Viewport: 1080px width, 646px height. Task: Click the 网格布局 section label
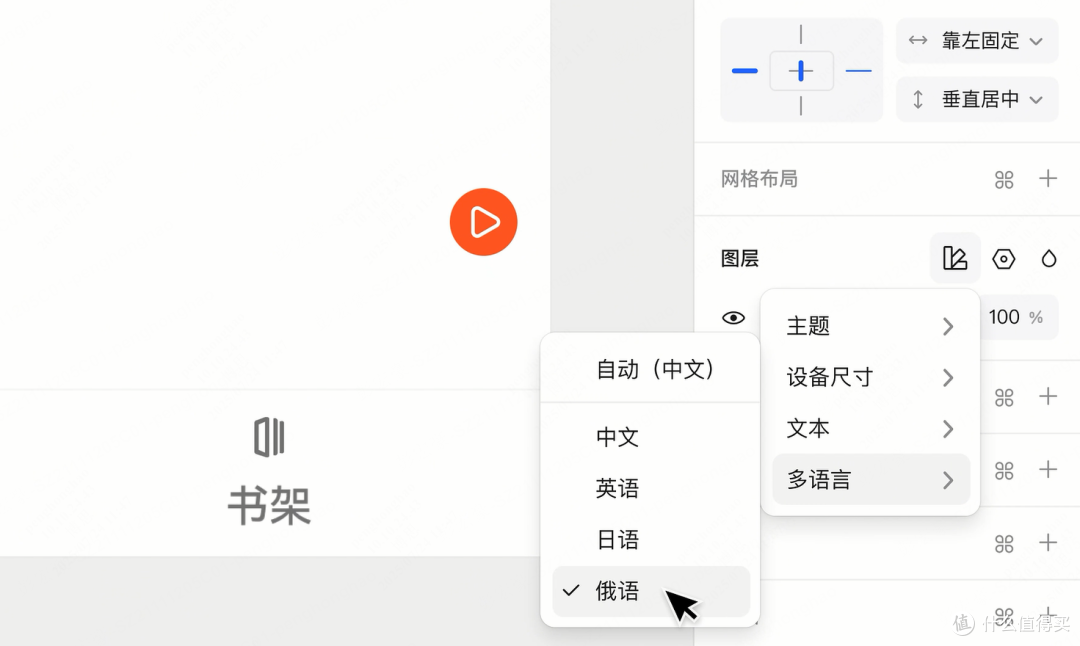[x=759, y=179]
